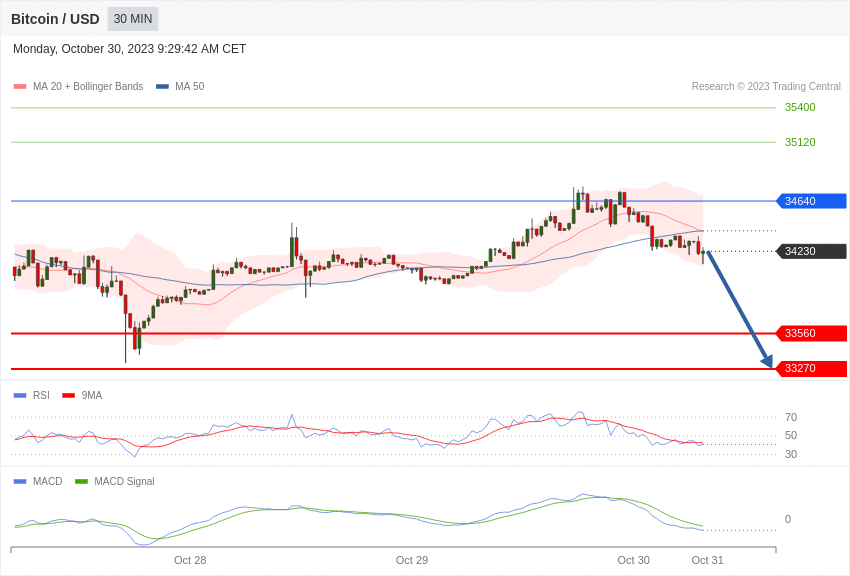The width and height of the screenshot is (850, 576).
Task: Click the 35400 resistance level label
Action: (x=800, y=107)
